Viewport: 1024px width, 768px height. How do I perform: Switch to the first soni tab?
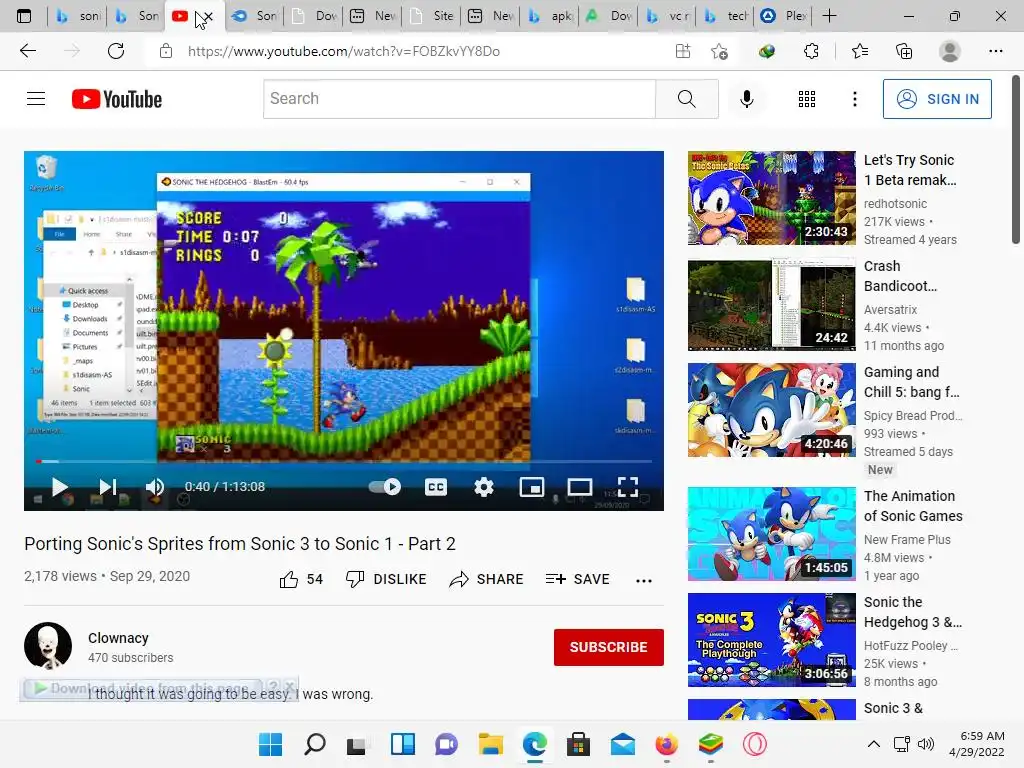pyautogui.click(x=78, y=16)
